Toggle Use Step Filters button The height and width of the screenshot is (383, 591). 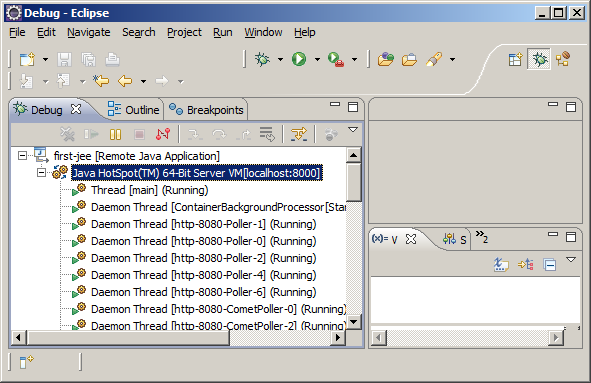pos(299,134)
